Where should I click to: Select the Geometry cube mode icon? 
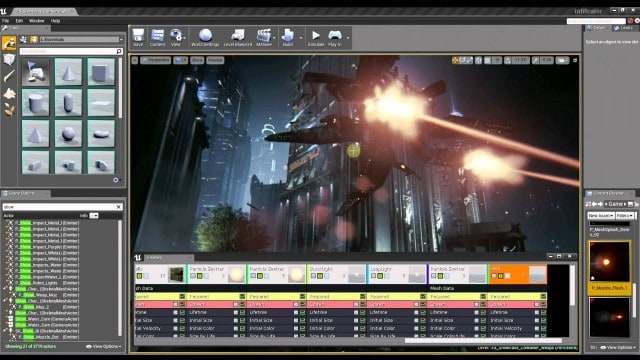(x=9, y=60)
